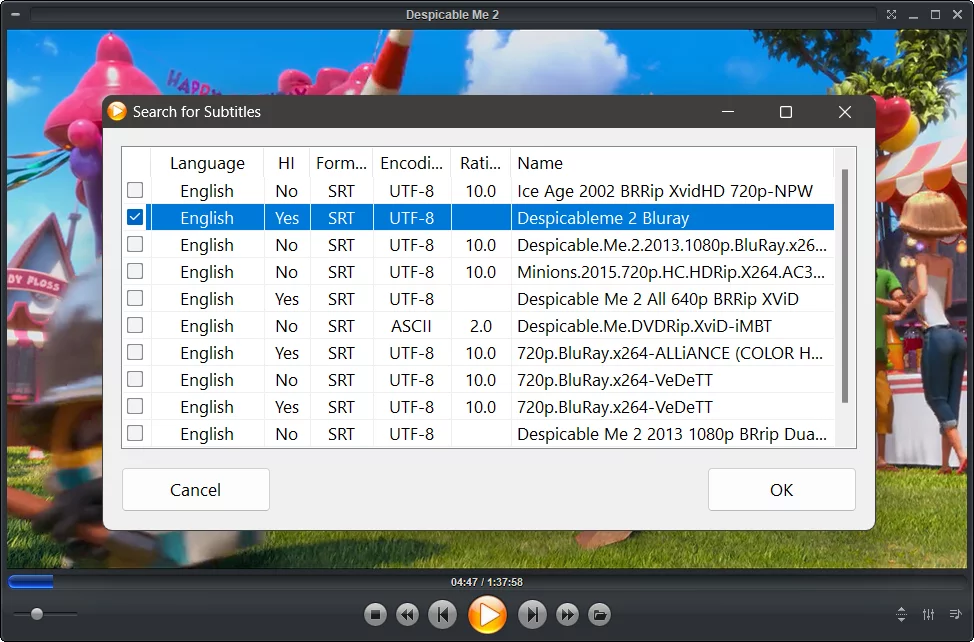The height and width of the screenshot is (642, 974).
Task: Check the ALLiANCE COLOR subtitle box
Action: (135, 352)
